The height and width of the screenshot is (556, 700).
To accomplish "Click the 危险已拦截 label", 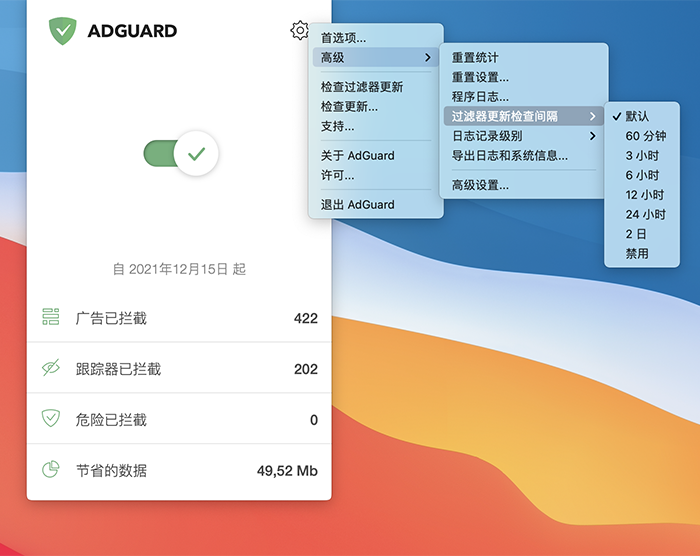I will click(x=111, y=420).
